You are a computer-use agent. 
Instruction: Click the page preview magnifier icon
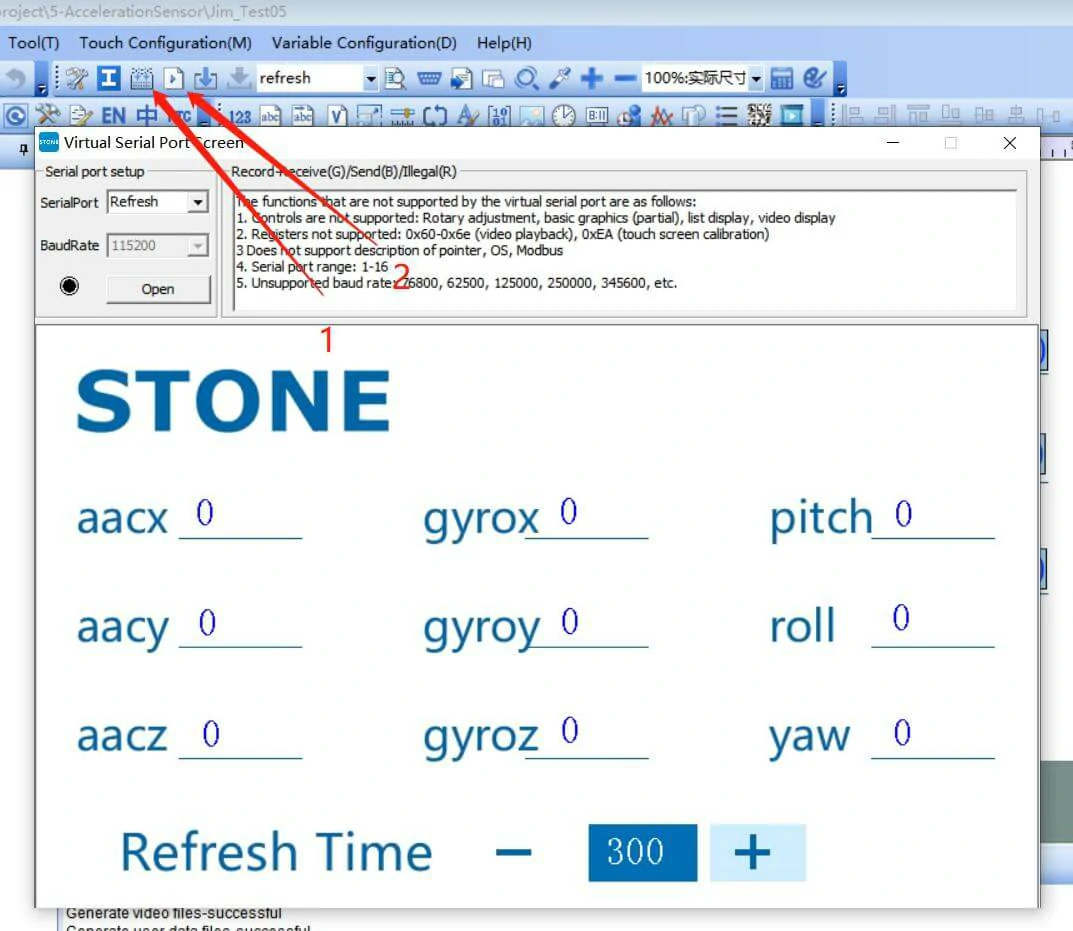(395, 79)
